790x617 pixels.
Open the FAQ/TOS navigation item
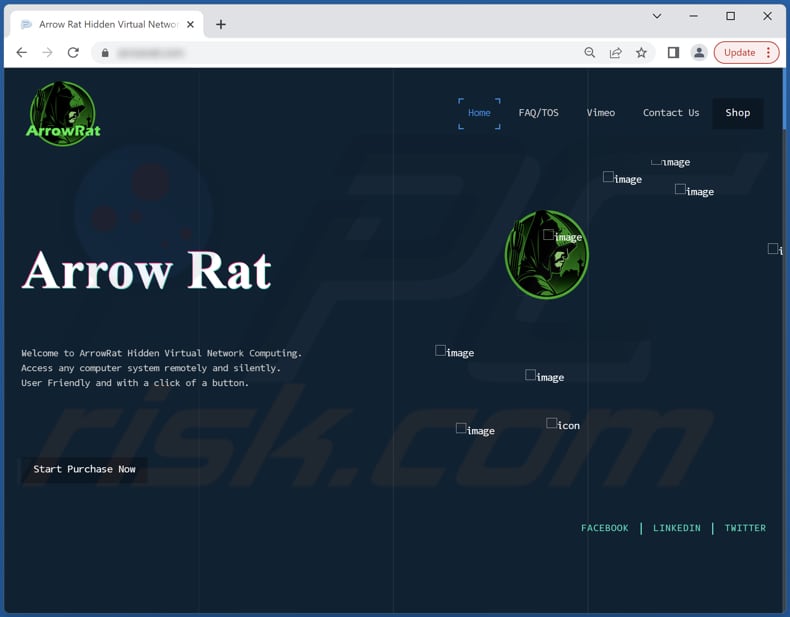point(538,113)
